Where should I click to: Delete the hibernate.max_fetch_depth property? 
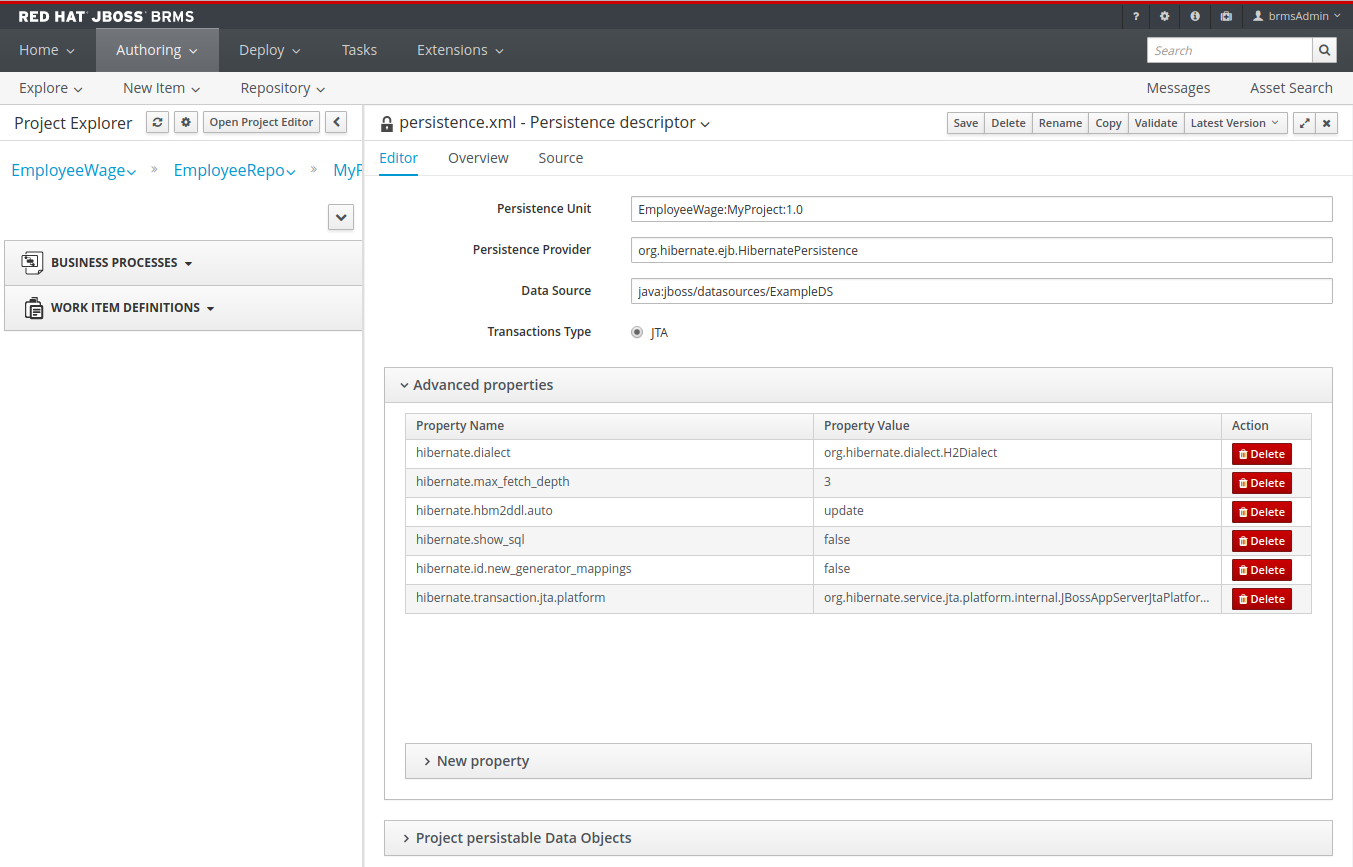click(x=1261, y=483)
